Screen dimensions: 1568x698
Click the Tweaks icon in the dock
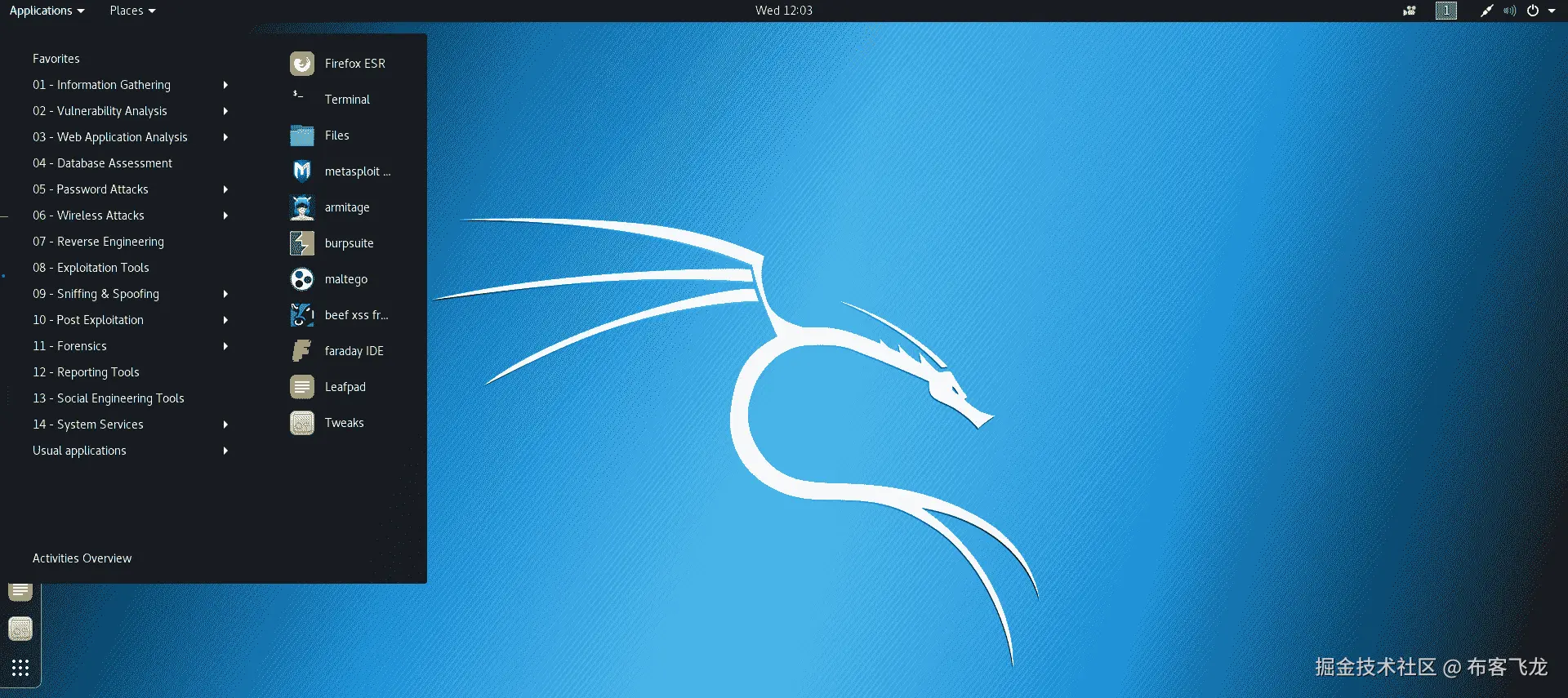20,629
